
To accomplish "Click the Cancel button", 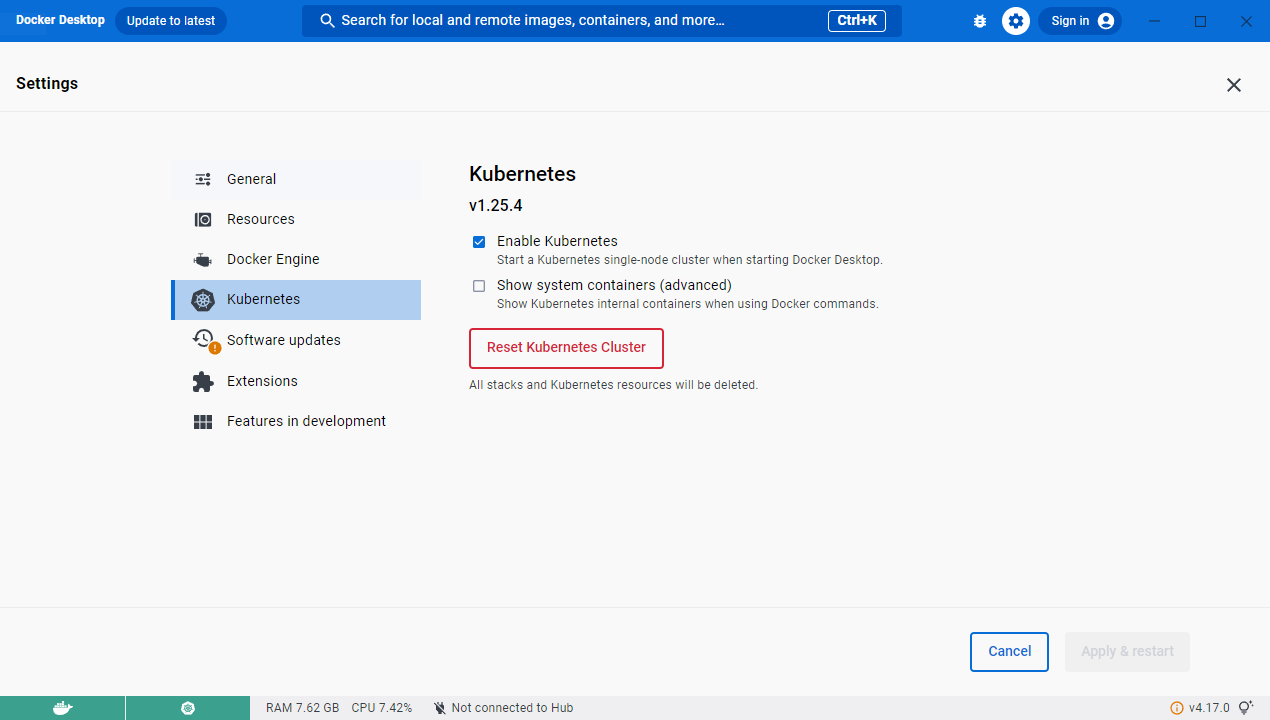I will [x=1009, y=652].
